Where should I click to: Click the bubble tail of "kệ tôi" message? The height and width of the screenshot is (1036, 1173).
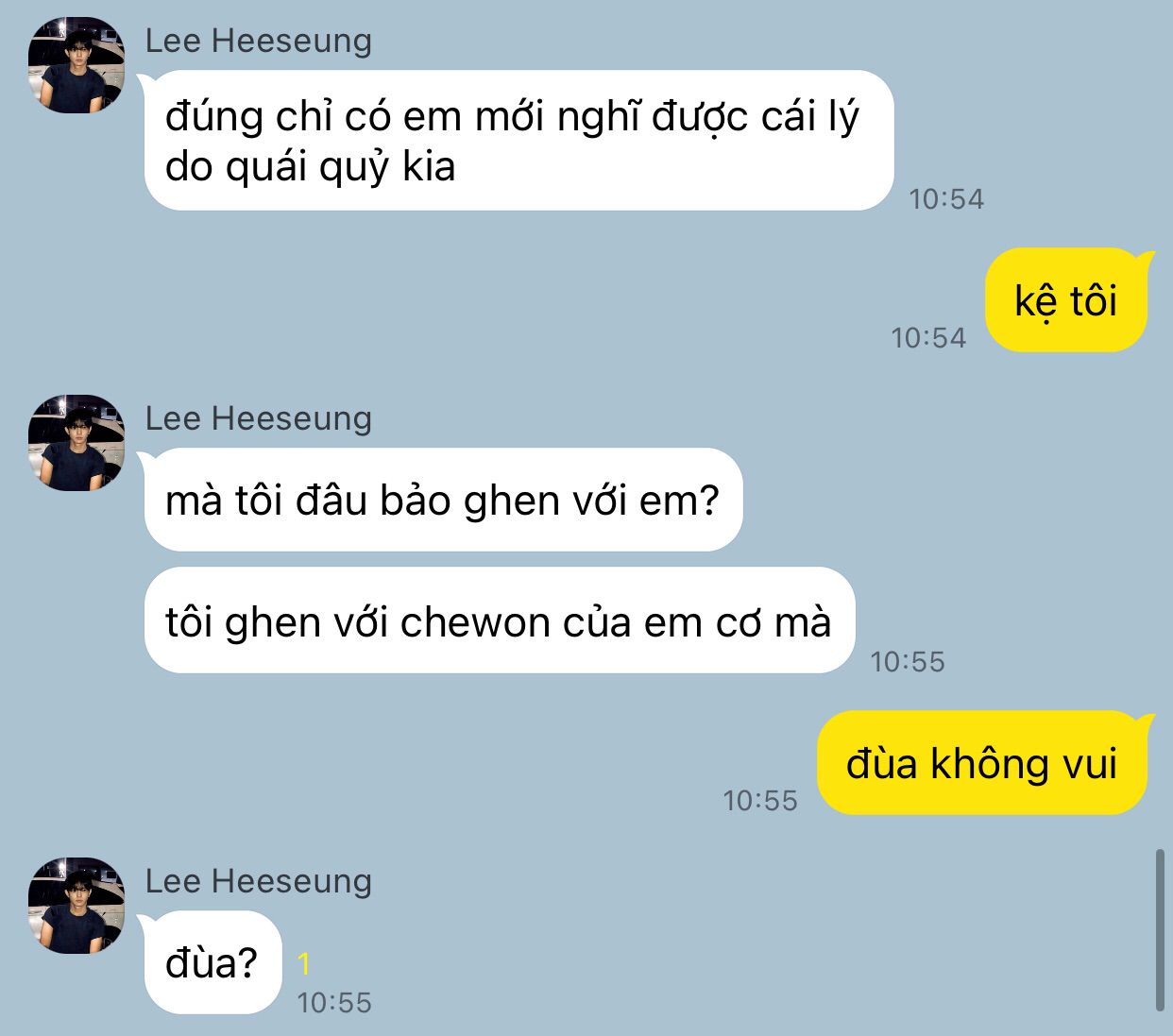[x=1146, y=259]
